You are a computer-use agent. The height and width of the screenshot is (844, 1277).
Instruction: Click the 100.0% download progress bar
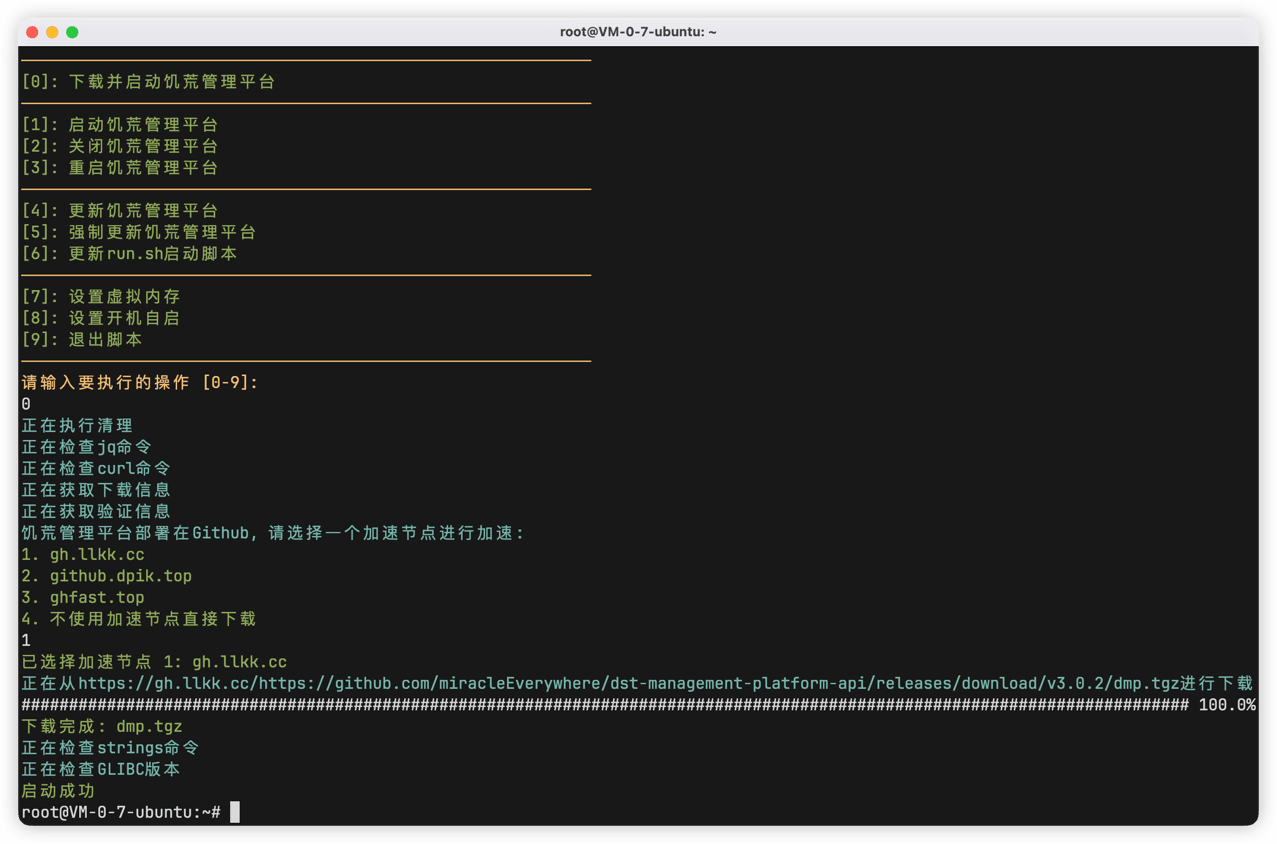click(638, 705)
